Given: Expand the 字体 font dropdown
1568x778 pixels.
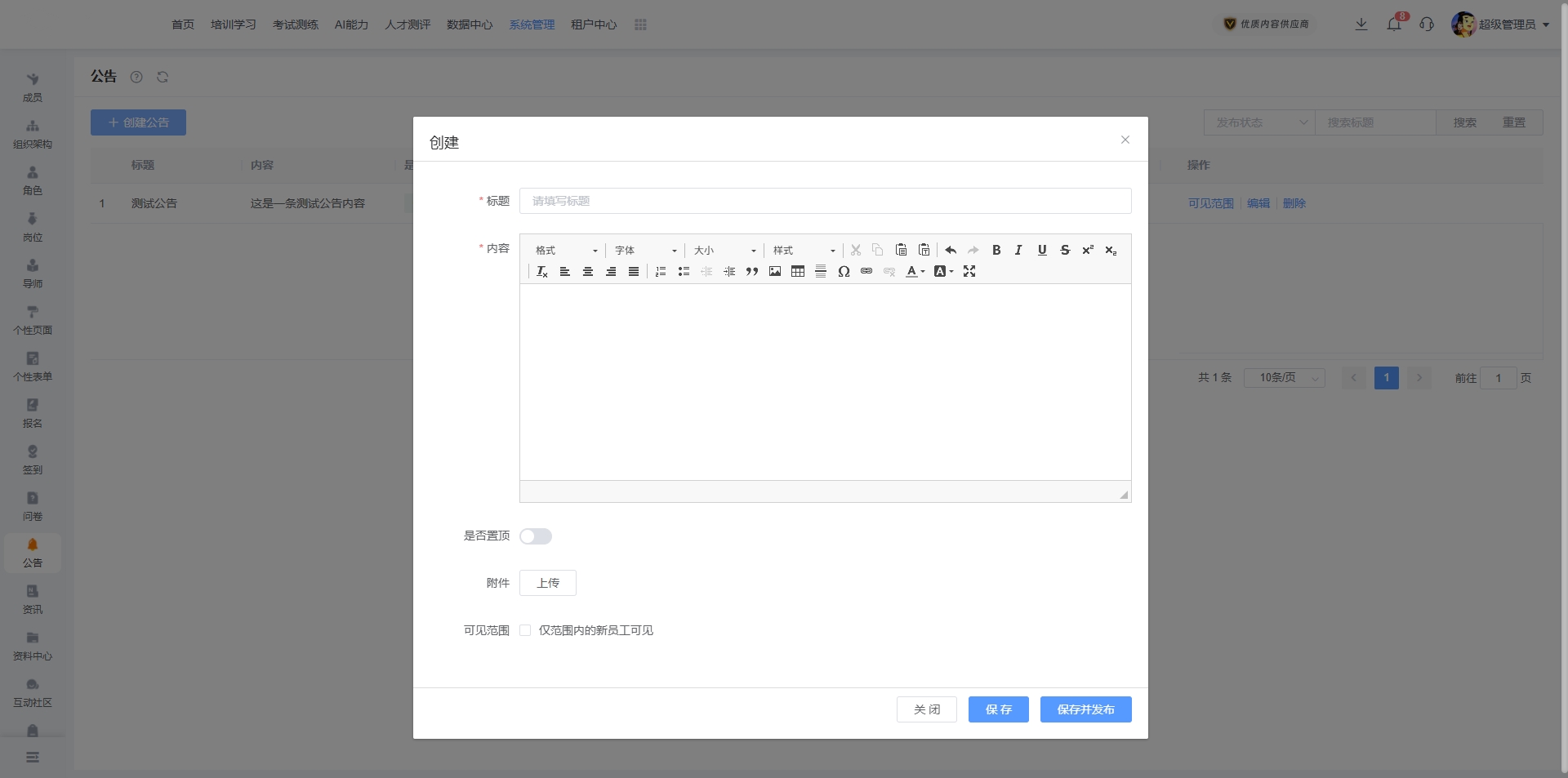Looking at the screenshot, I should (645, 251).
